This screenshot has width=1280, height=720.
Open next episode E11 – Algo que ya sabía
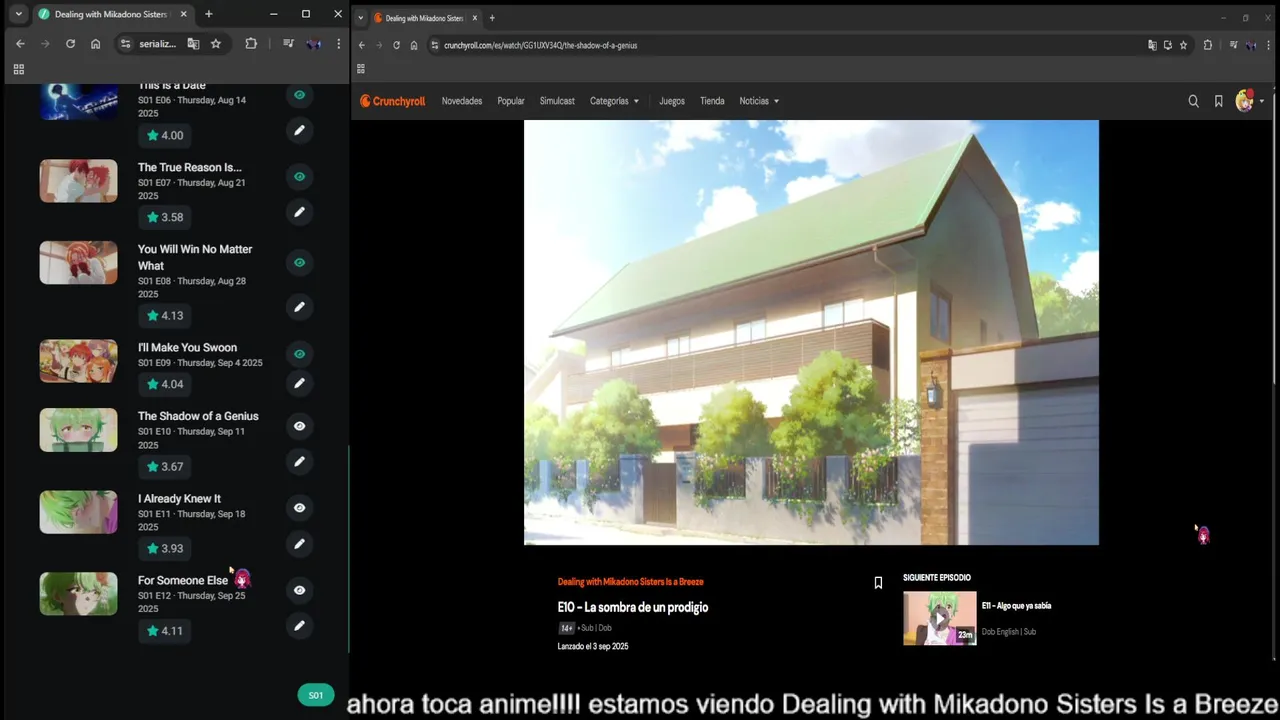click(x=1016, y=606)
